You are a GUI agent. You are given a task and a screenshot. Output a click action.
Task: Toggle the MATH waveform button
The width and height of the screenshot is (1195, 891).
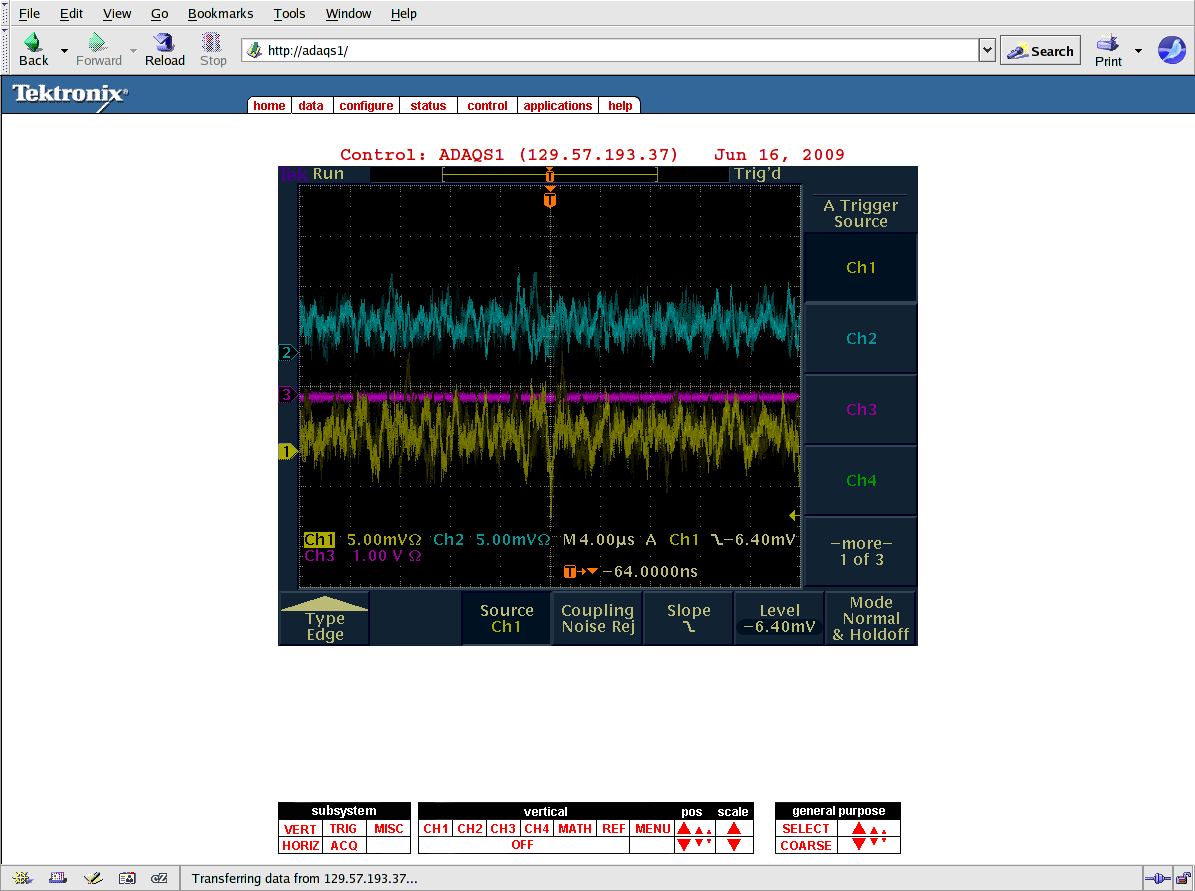click(x=575, y=829)
